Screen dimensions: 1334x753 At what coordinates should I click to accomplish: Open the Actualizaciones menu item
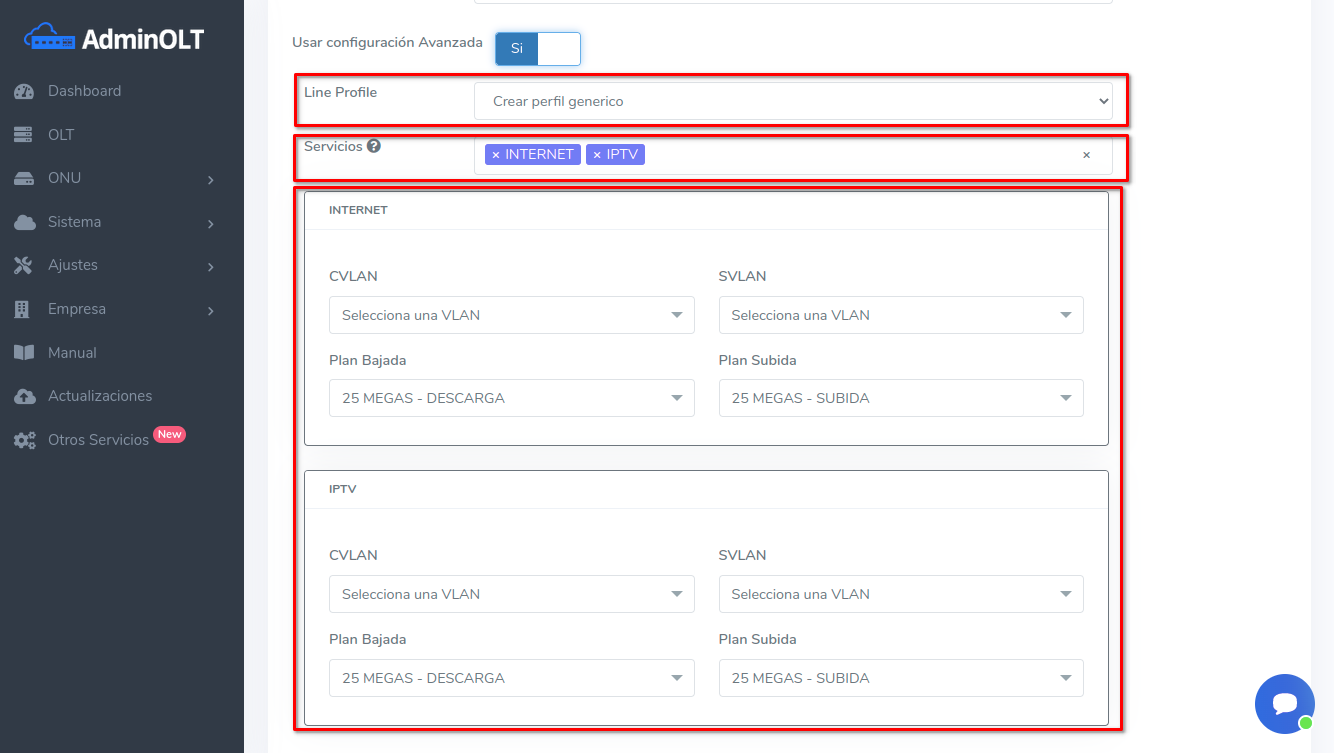tap(100, 396)
